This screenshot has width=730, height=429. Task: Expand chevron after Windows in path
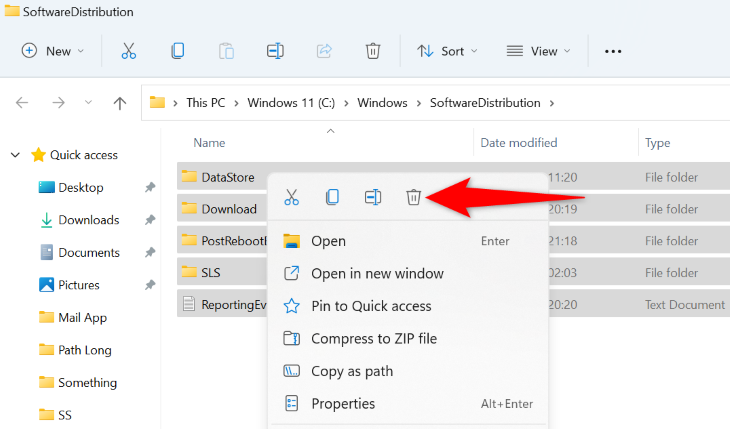(419, 103)
